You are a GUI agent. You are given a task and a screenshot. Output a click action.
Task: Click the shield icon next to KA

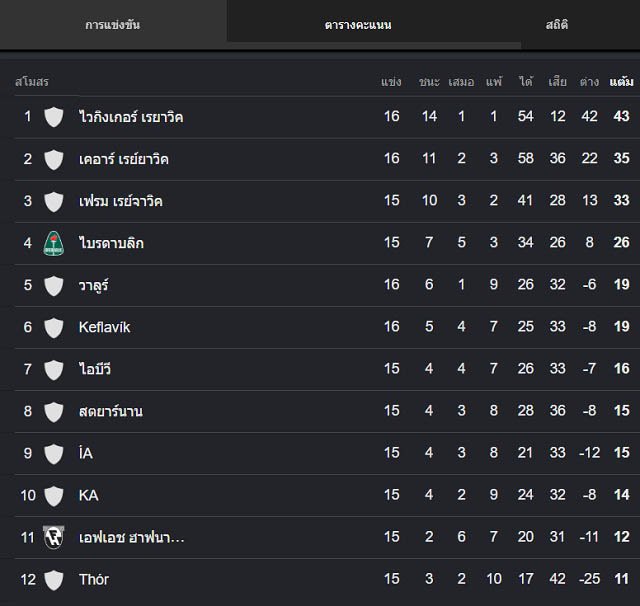(x=53, y=495)
